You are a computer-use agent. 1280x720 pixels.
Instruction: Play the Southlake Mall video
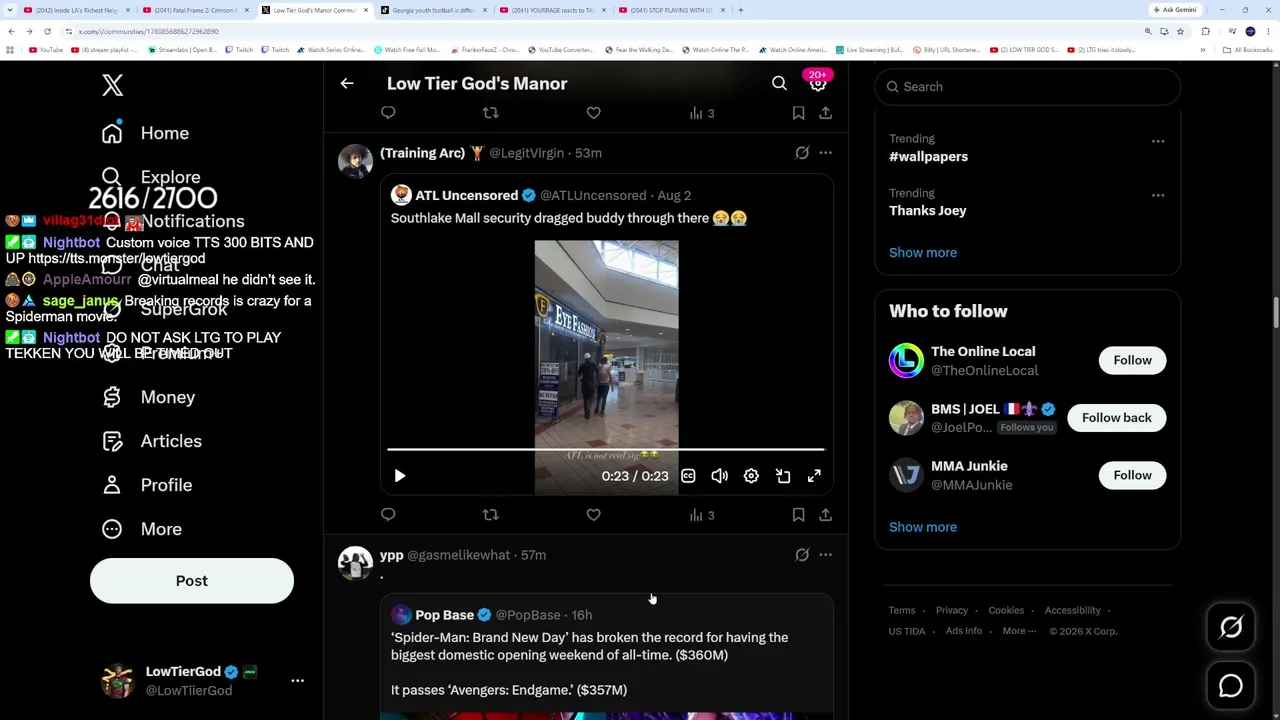[400, 476]
